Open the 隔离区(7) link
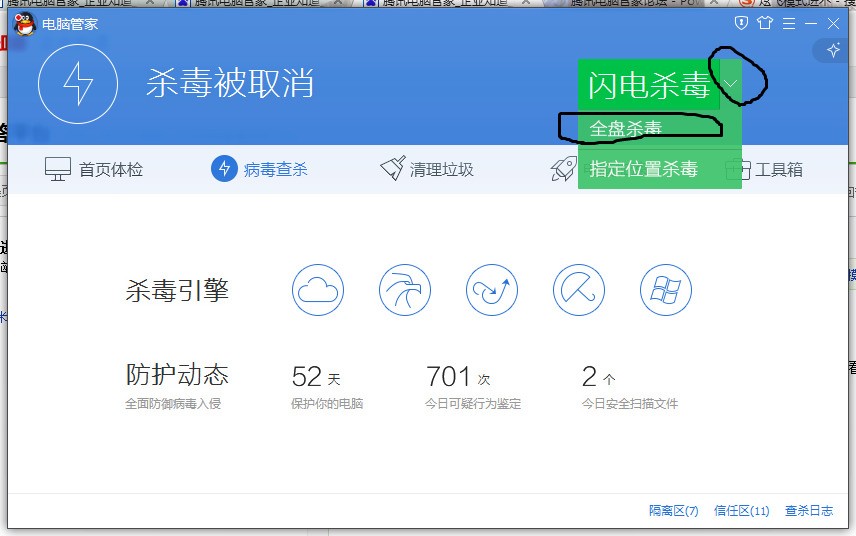The image size is (856, 536). (673, 511)
